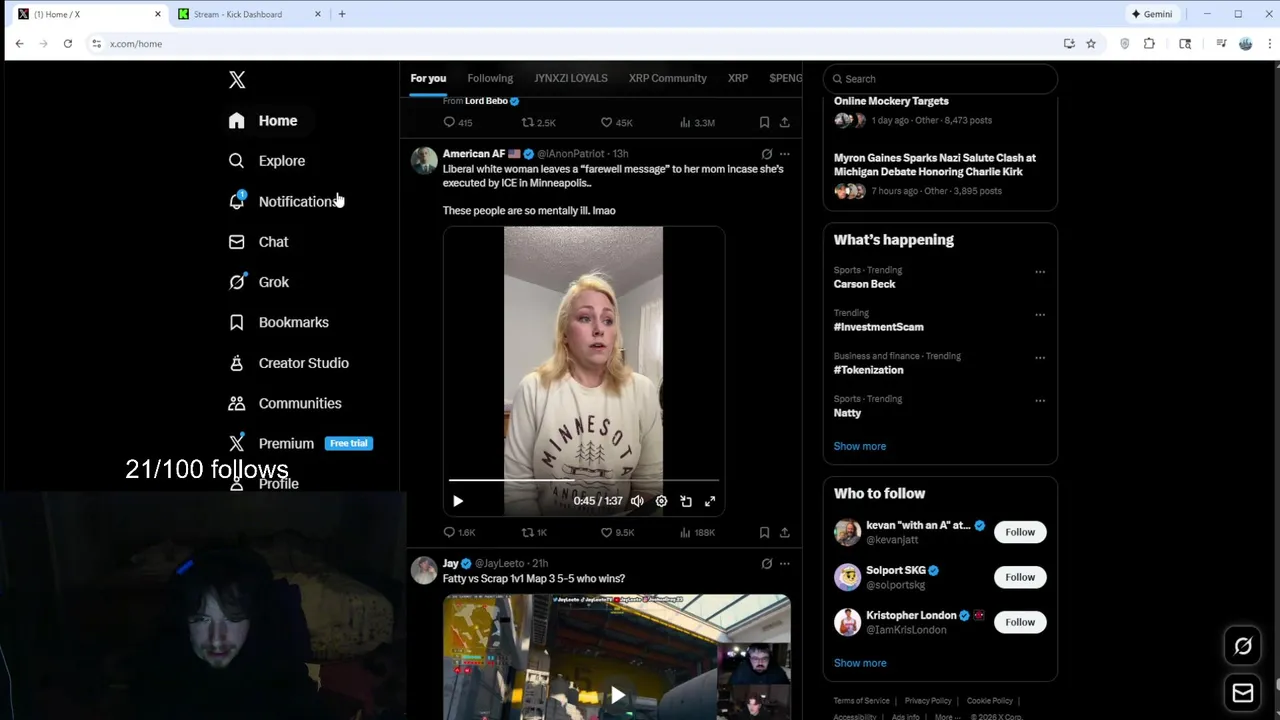Bookmark the American AF post
Screen dimensions: 1280x720
tap(764, 533)
